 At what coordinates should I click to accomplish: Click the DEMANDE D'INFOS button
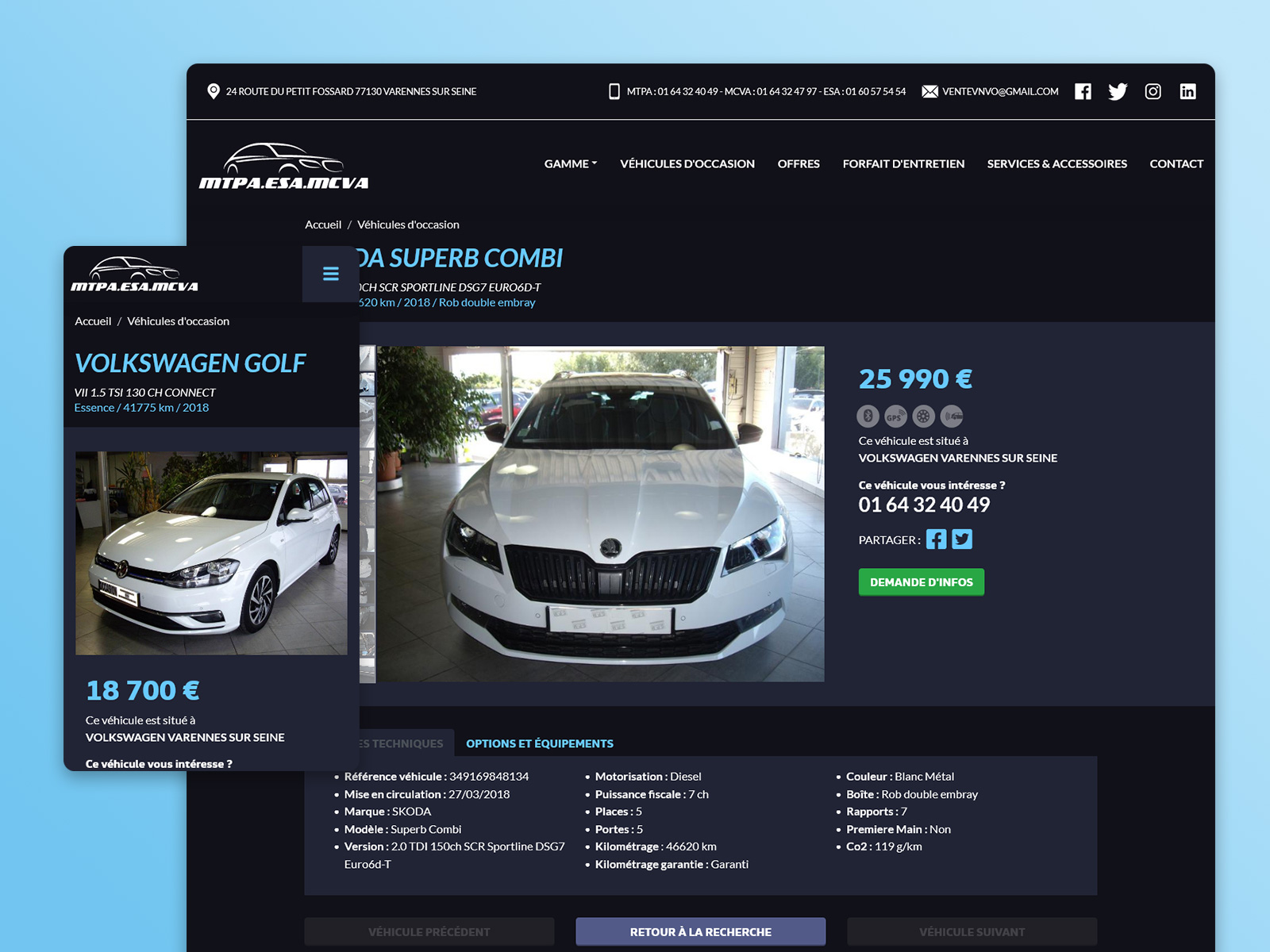[x=922, y=582]
